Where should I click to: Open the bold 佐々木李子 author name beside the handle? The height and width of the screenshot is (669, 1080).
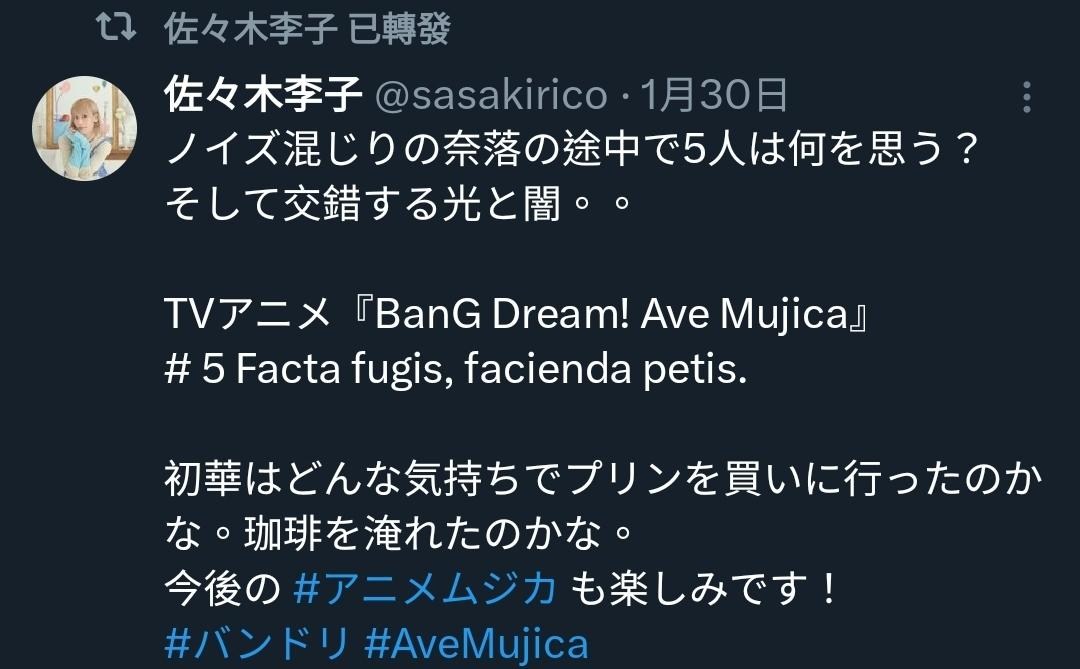coord(263,94)
